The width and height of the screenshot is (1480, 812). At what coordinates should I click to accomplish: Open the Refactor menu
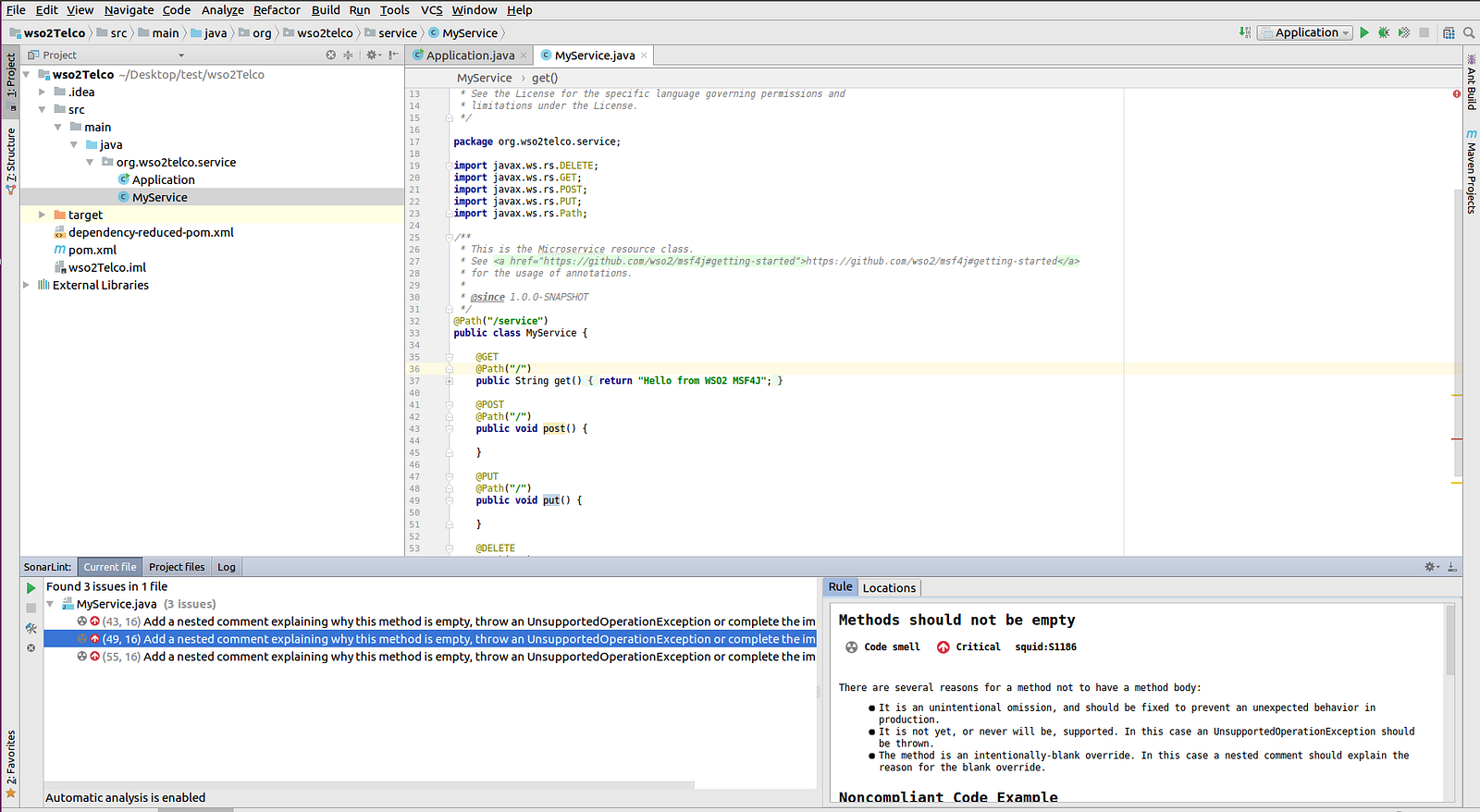click(x=277, y=10)
